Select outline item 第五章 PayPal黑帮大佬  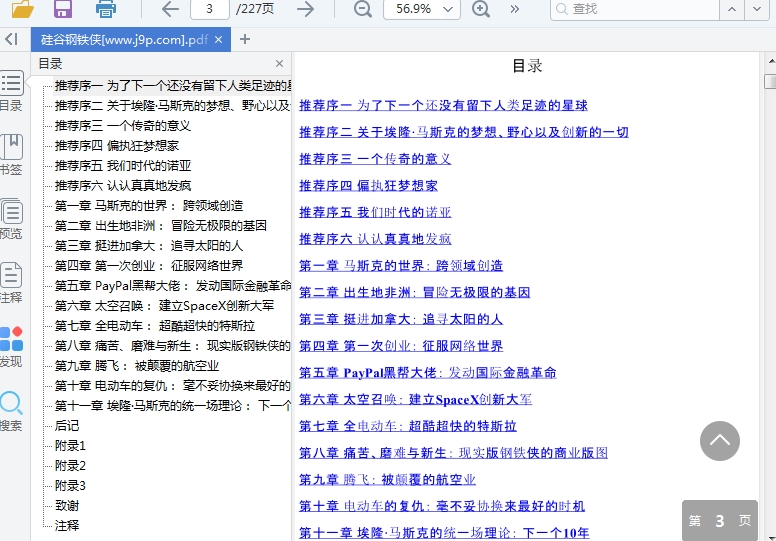pyautogui.click(x=173, y=286)
